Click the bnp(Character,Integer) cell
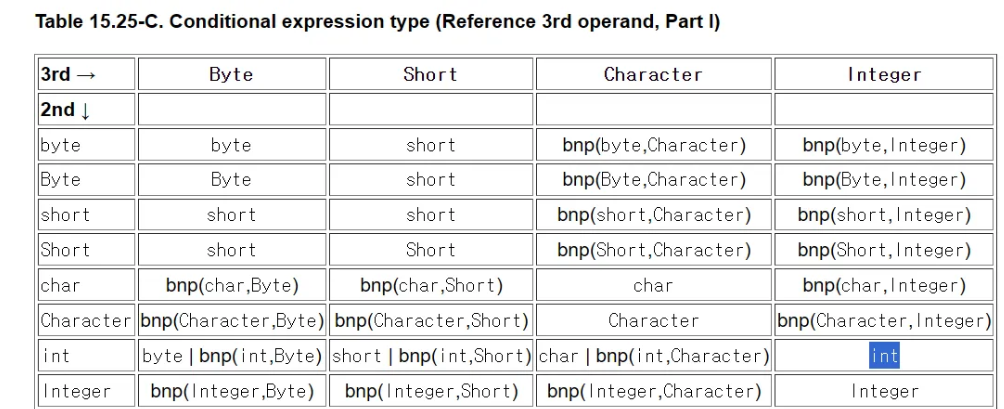Image resolution: width=1004 pixels, height=409 pixels. point(884,321)
